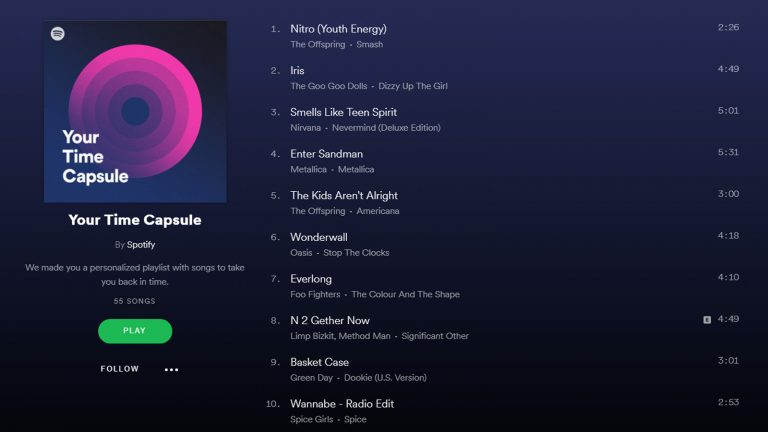768x432 pixels.
Task: Follow the Your Time Capsule playlist
Action: point(120,369)
